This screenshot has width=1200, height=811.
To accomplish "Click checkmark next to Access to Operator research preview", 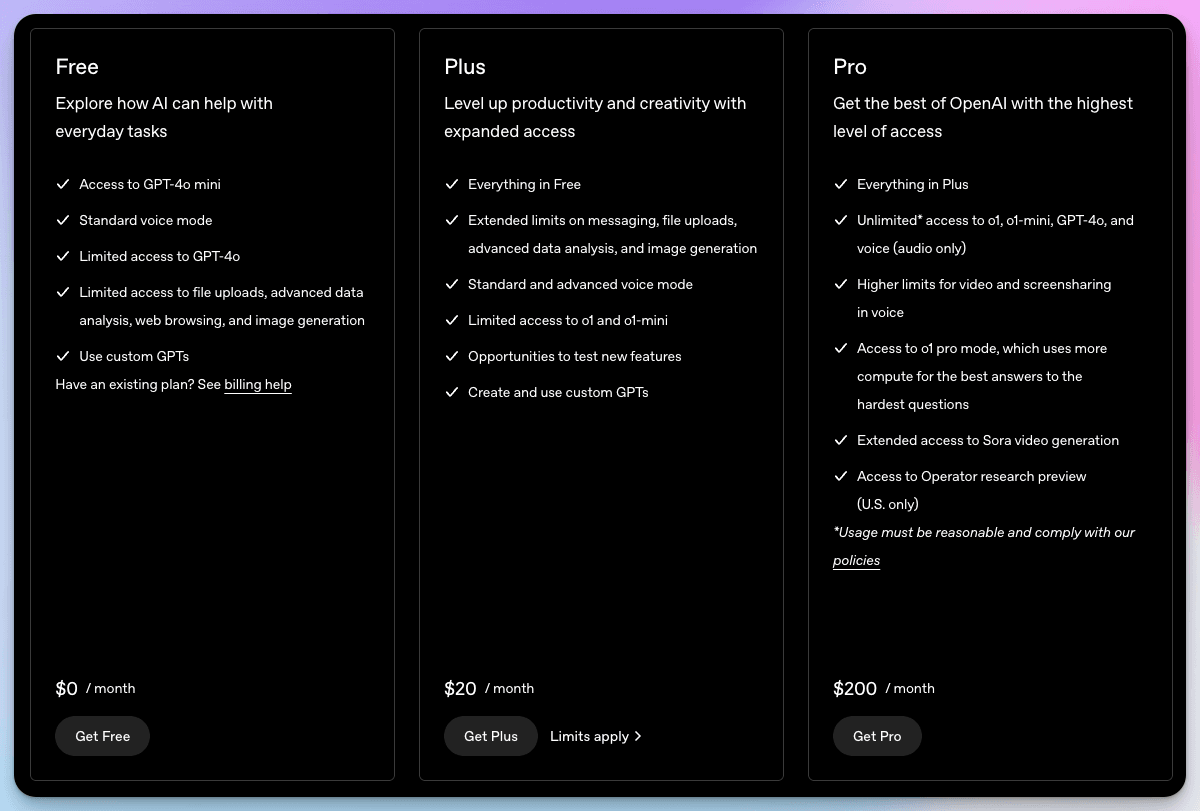I will click(840, 476).
